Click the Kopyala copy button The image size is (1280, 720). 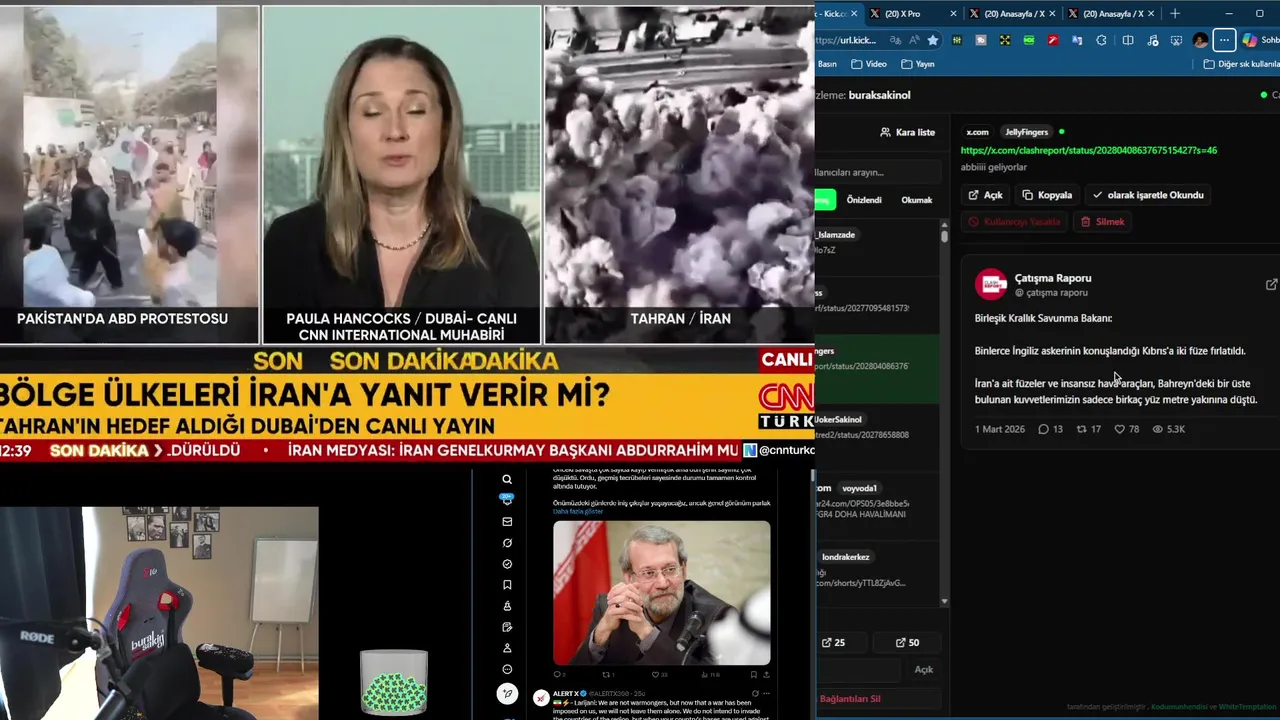[1047, 195]
